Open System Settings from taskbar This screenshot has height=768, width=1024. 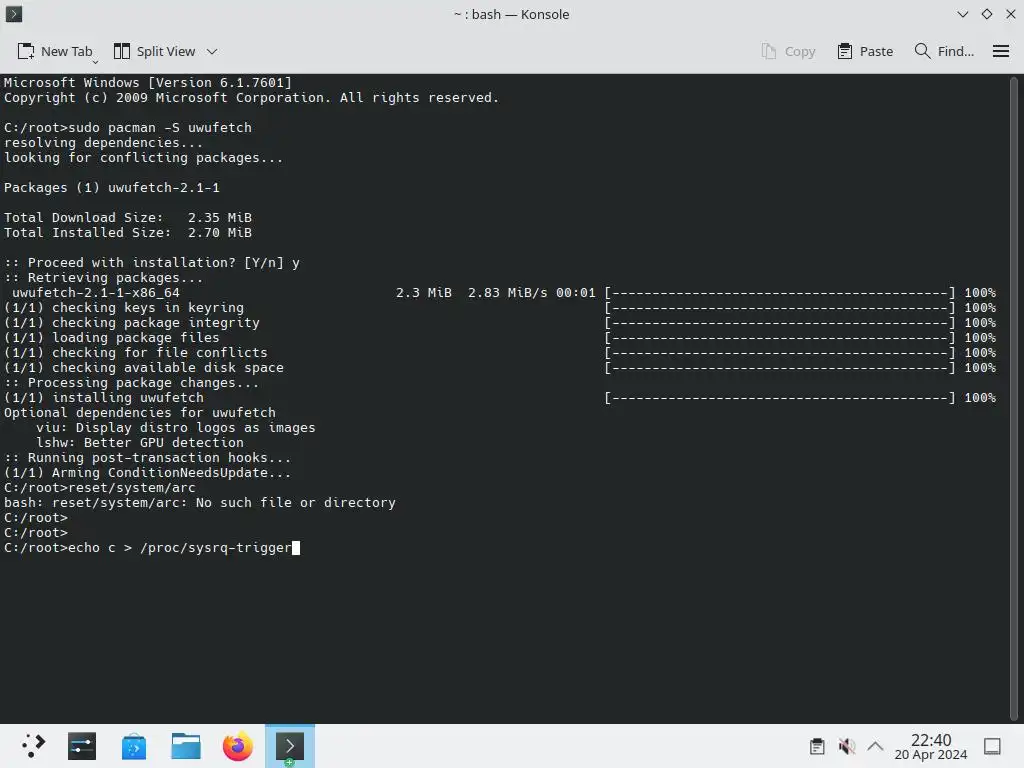[82, 746]
